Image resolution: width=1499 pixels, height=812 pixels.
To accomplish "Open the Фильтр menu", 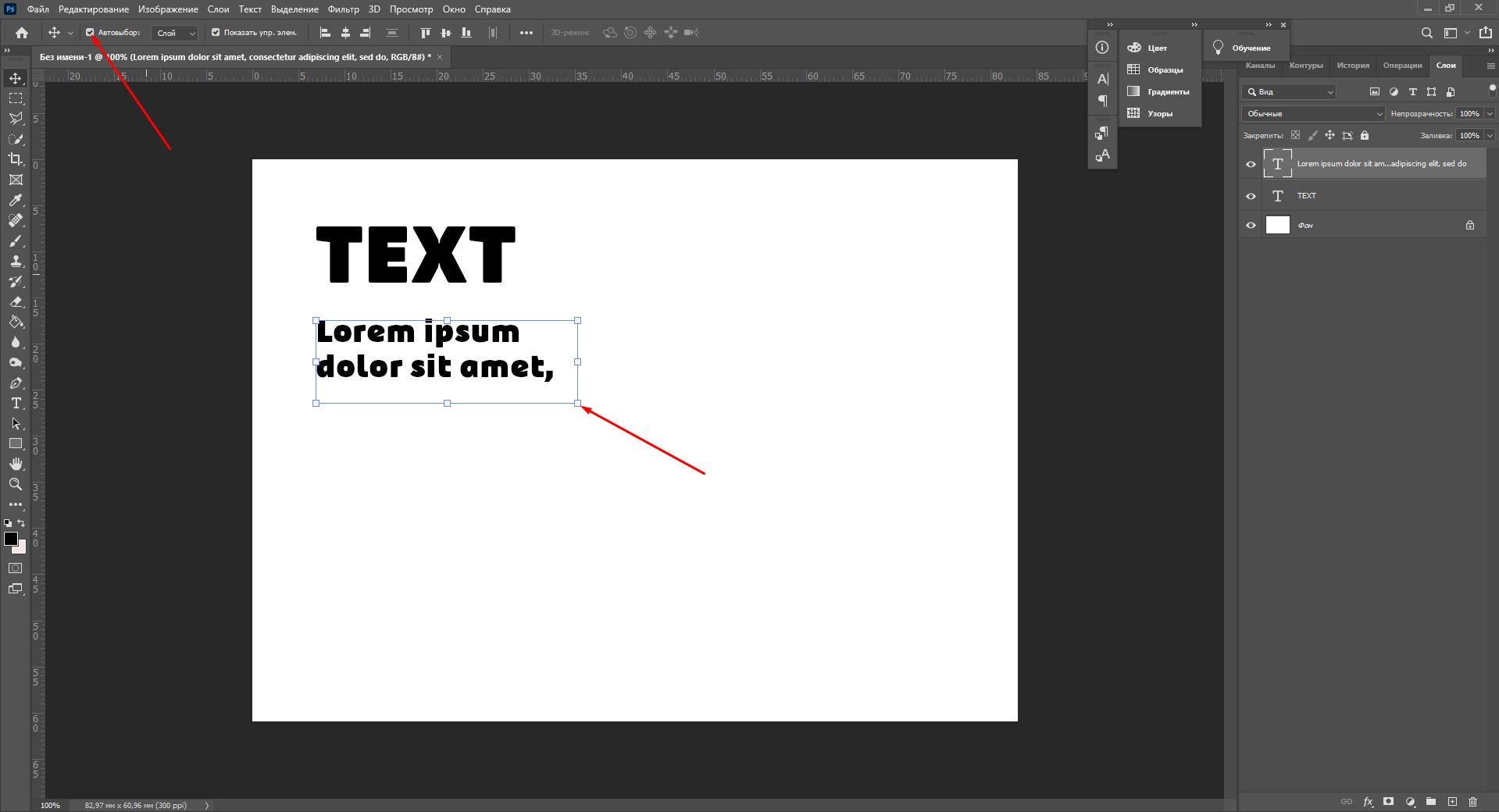I will tap(343, 9).
